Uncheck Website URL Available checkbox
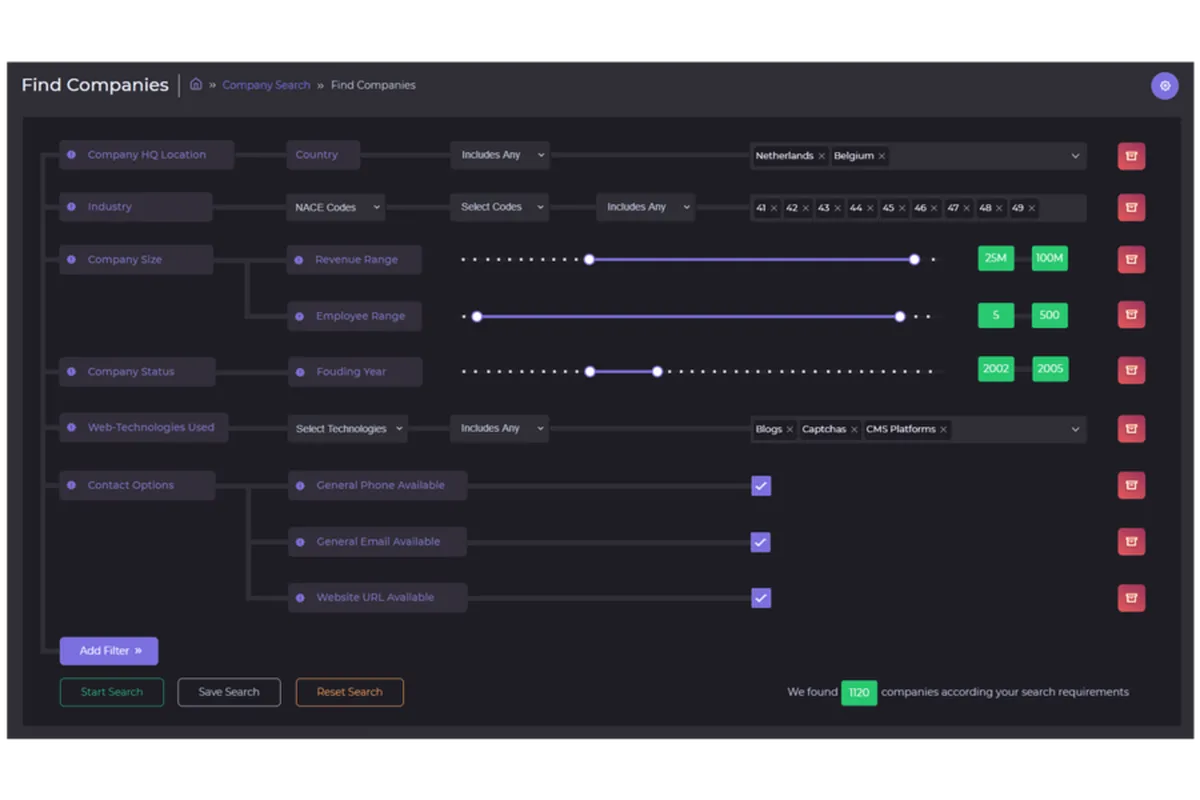 click(761, 598)
